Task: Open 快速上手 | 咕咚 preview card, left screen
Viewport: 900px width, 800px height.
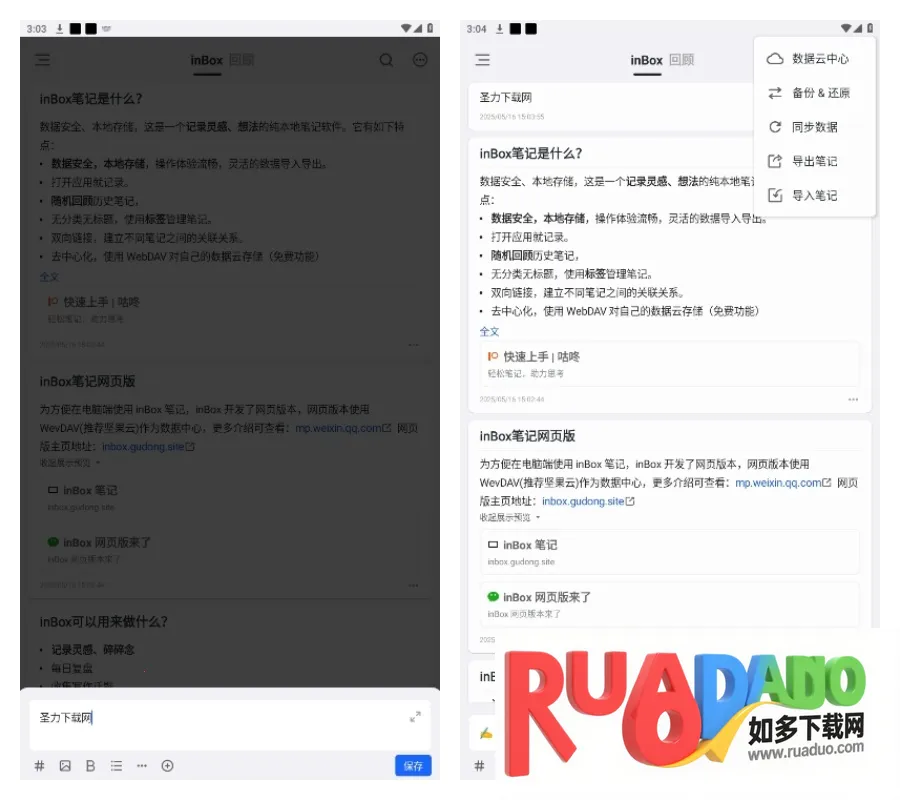Action: tap(230, 309)
